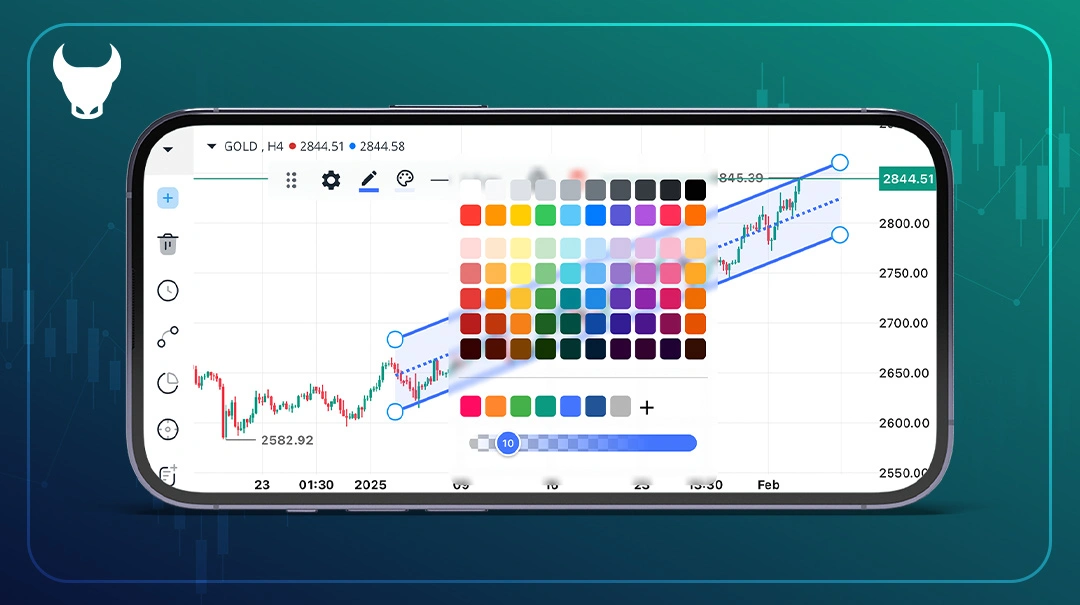Add a custom color with plus button
This screenshot has height=605, width=1080.
[x=647, y=407]
